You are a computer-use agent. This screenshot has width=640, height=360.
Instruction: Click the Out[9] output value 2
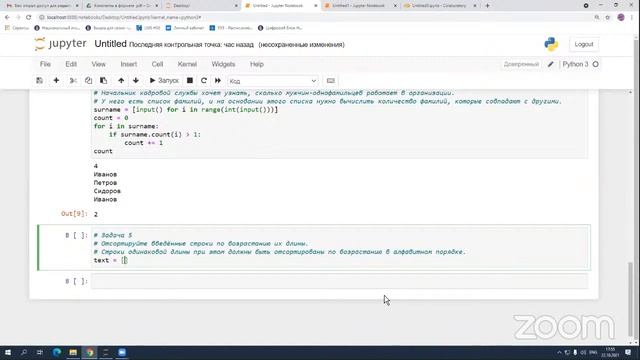pos(96,214)
